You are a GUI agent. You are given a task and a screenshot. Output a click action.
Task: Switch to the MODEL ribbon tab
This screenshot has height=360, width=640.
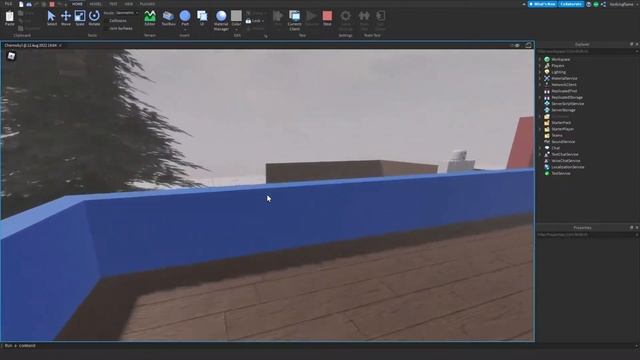point(96,4)
